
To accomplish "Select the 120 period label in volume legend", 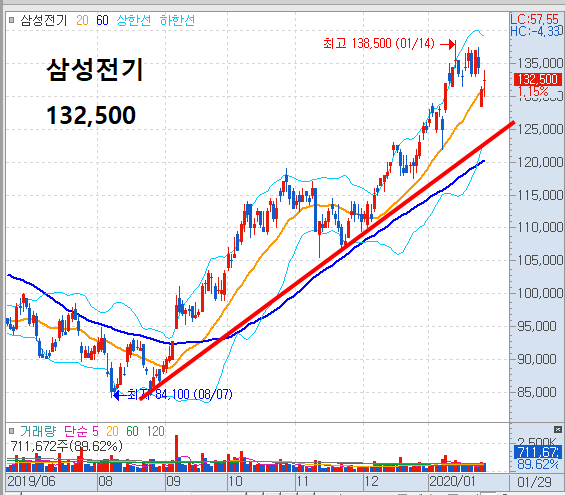I will [156, 431].
